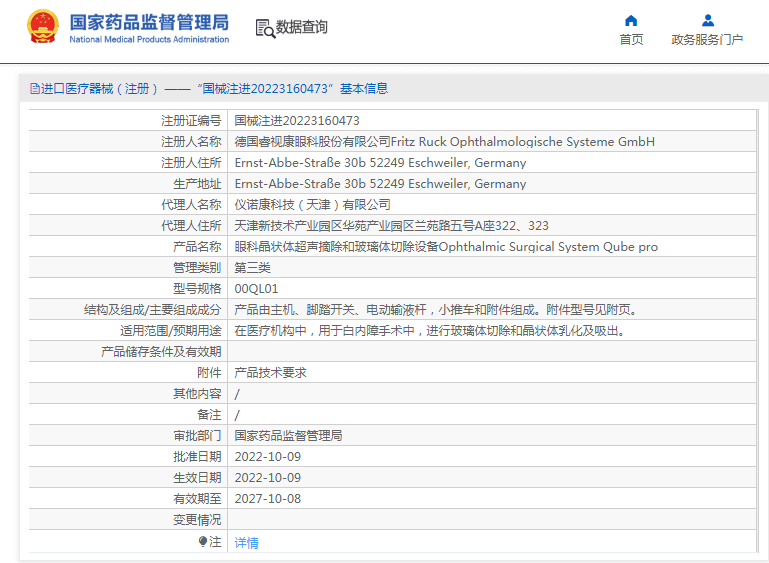769x563 pixels.
Task: Click expiry date 2027-10-08
Action: coord(268,499)
